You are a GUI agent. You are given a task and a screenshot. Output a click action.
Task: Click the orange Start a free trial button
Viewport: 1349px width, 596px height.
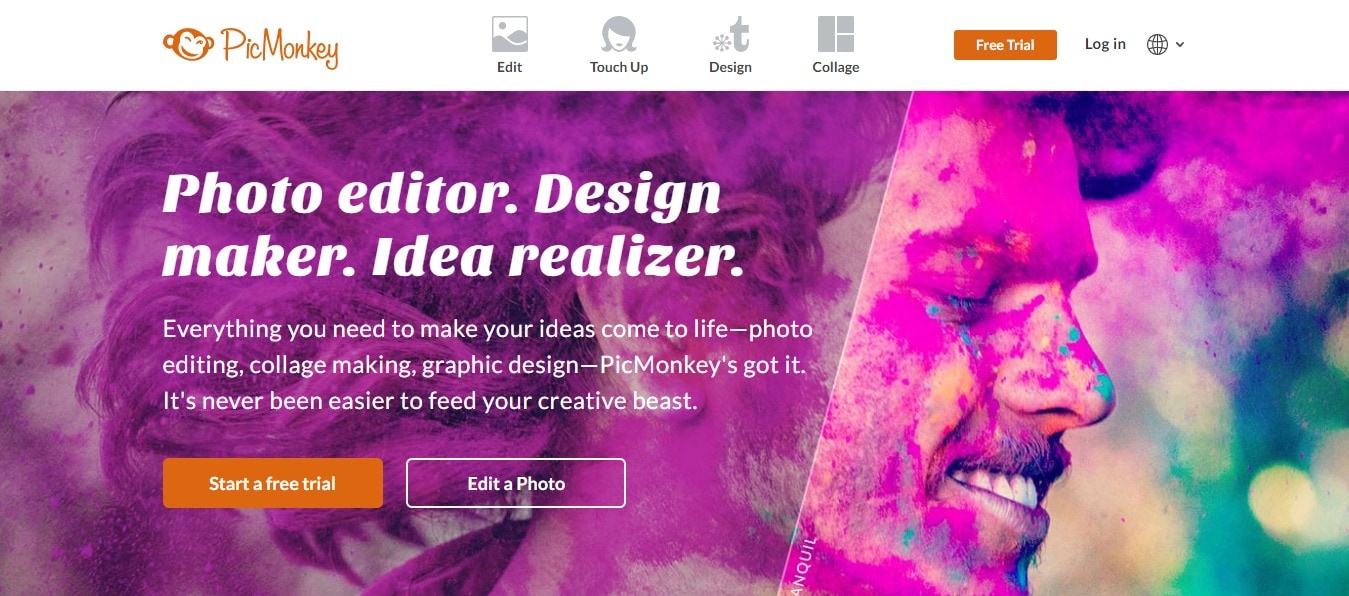coord(273,483)
